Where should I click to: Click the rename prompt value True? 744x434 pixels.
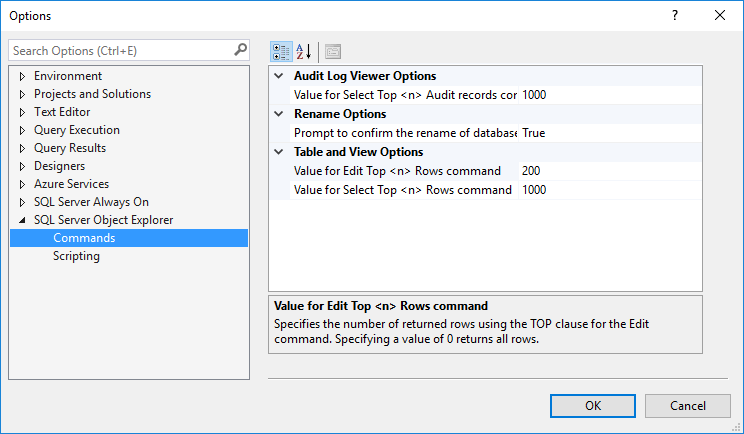[x=610, y=133]
